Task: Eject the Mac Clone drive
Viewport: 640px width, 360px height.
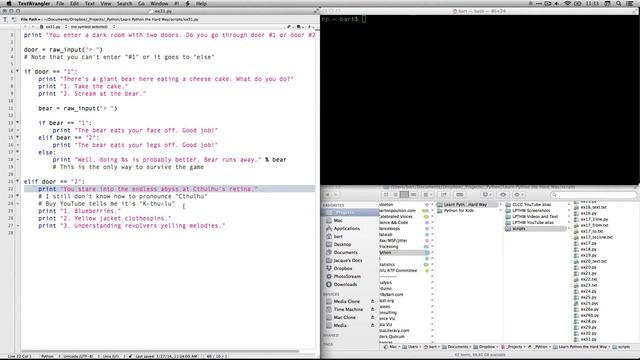Action: (372, 317)
